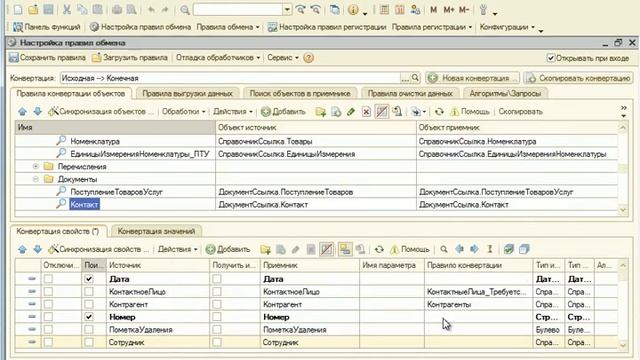This screenshot has height=360, width=640.
Task: Click 'Скопировать конвертацию' button
Action: 579,78
